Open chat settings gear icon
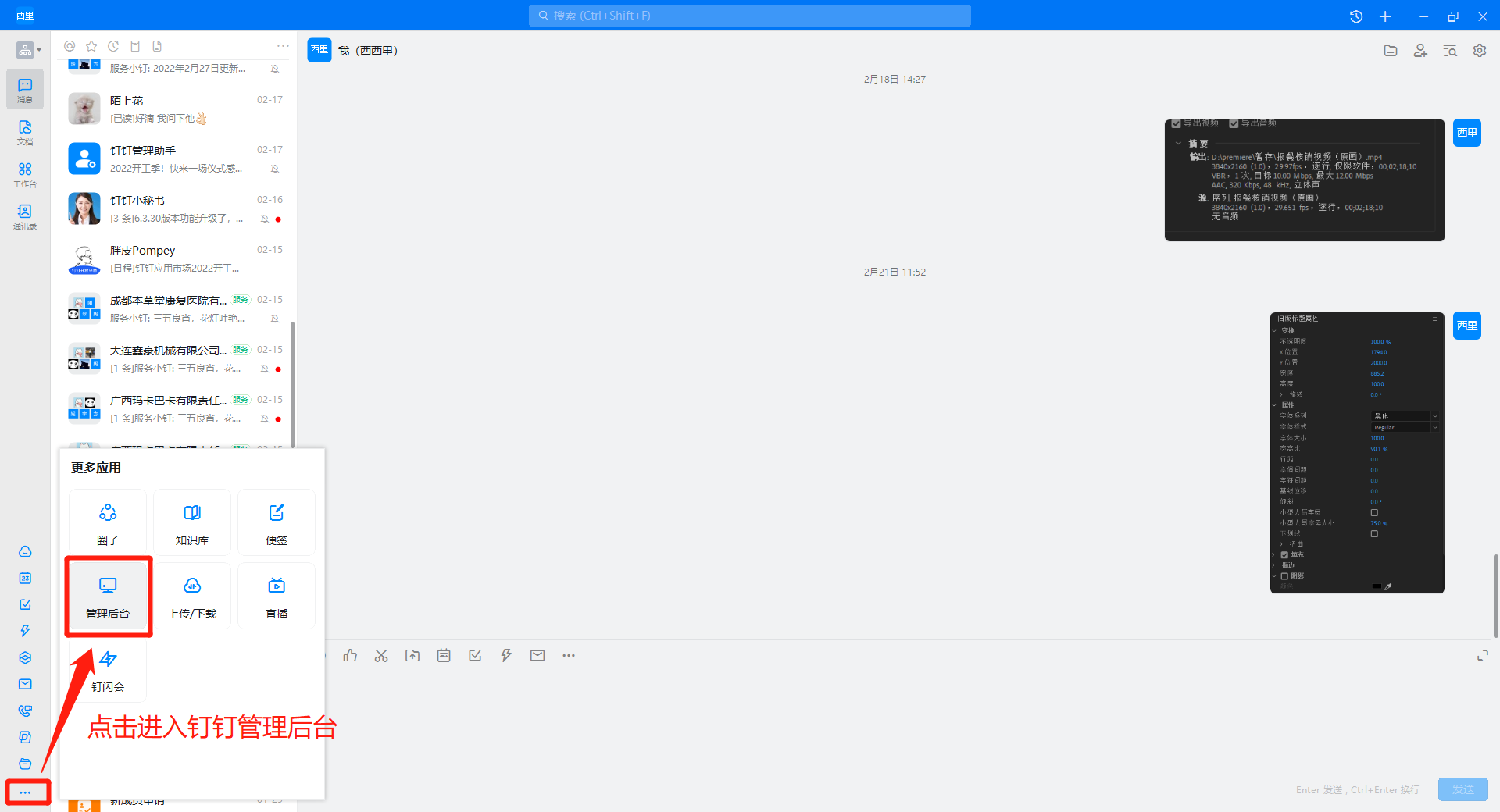Screen dimensions: 1500x812 point(1480,51)
